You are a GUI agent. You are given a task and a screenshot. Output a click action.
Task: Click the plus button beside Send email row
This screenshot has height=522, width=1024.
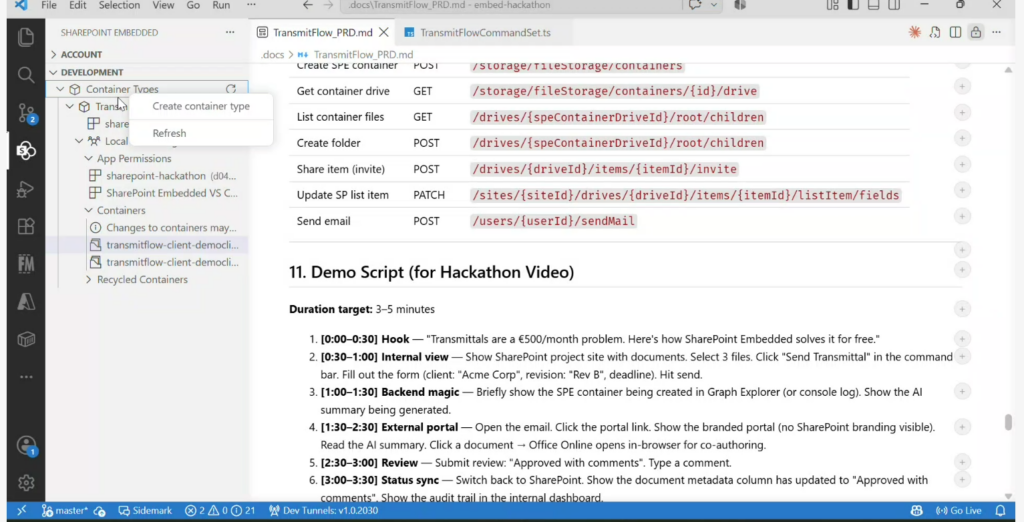point(962,216)
